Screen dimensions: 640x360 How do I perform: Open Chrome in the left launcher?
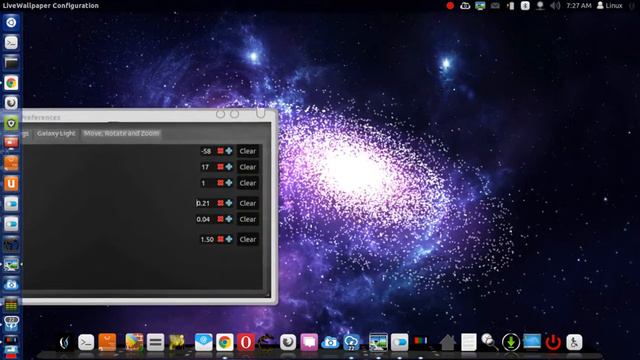(x=11, y=83)
